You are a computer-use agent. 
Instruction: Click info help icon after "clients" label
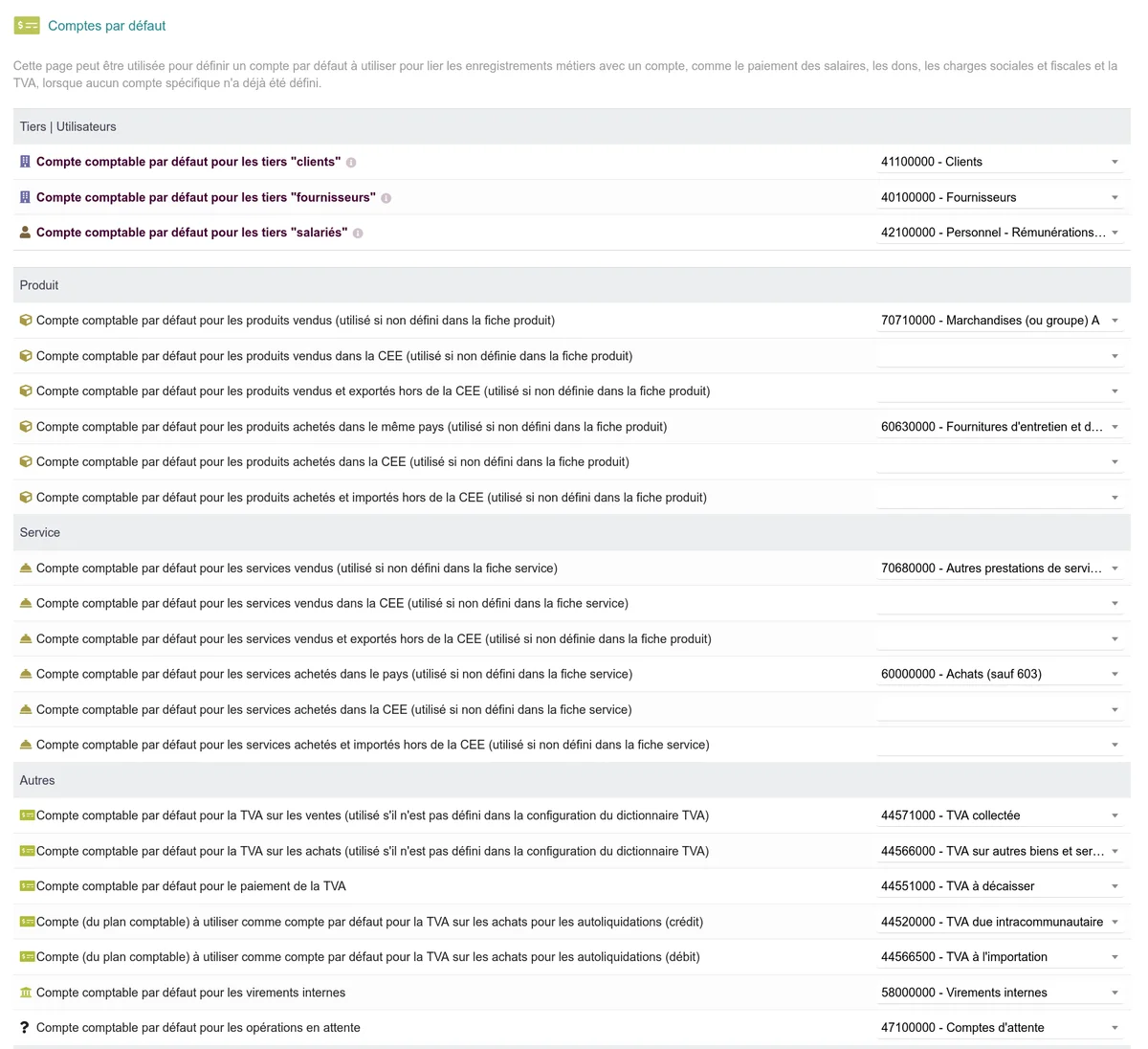click(351, 163)
